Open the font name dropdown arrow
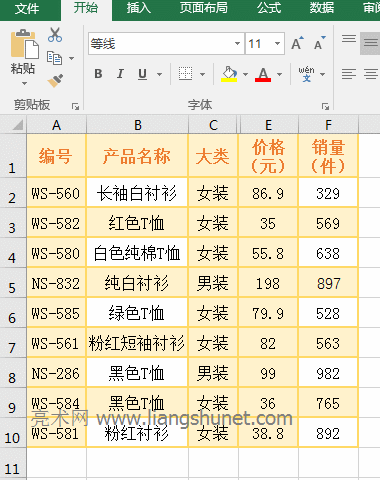This screenshot has width=380, height=480. click(237, 44)
